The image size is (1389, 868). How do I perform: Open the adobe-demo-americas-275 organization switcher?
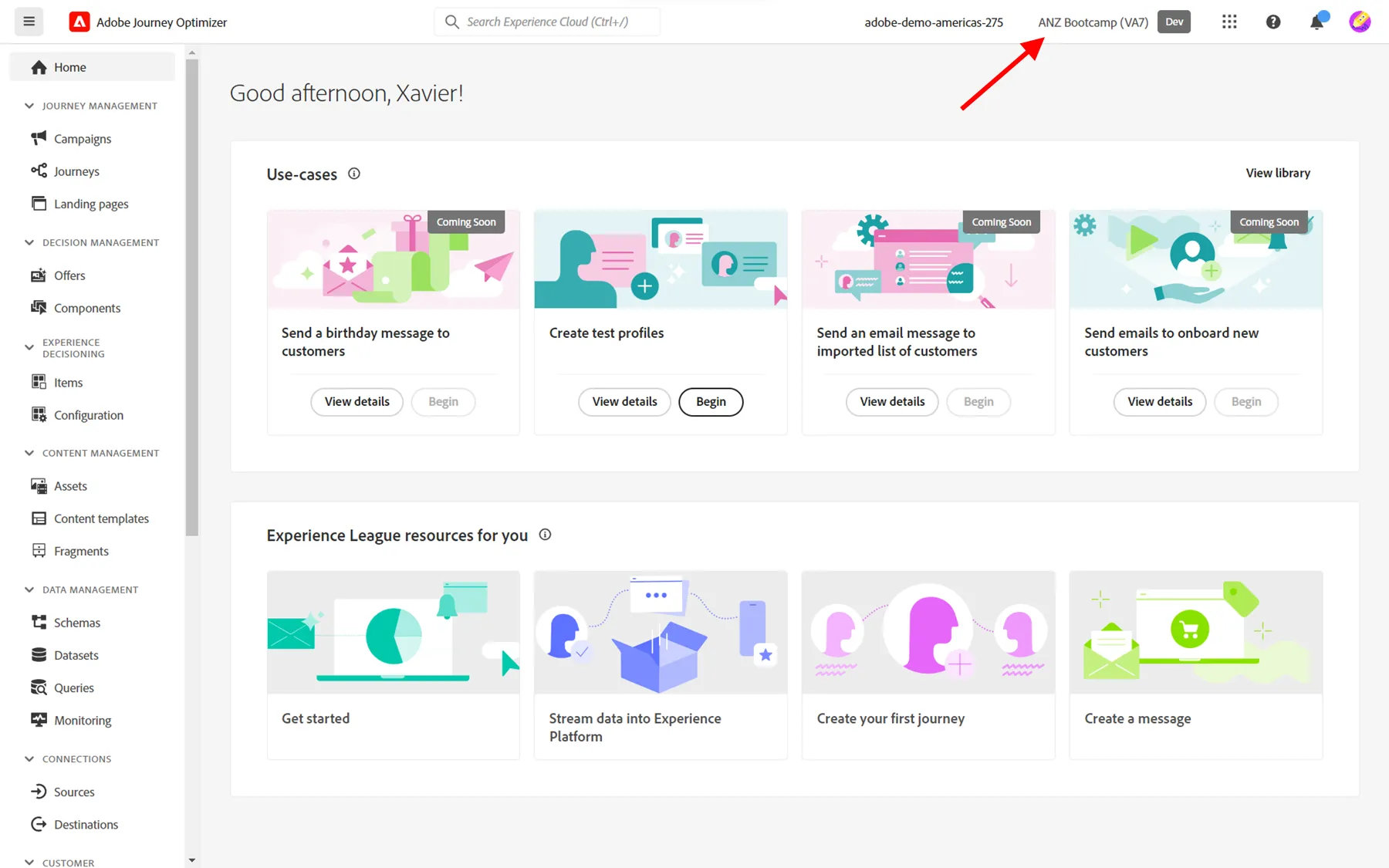tap(934, 22)
